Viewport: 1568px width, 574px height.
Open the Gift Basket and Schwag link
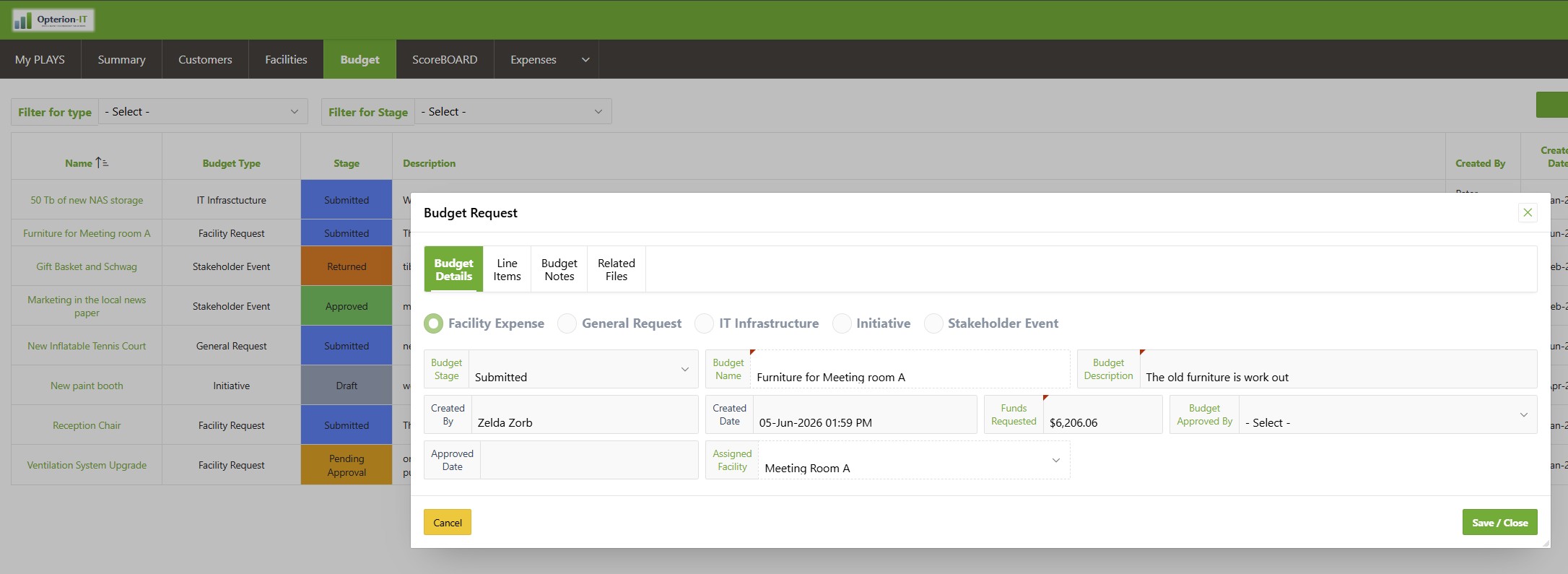[x=87, y=266]
